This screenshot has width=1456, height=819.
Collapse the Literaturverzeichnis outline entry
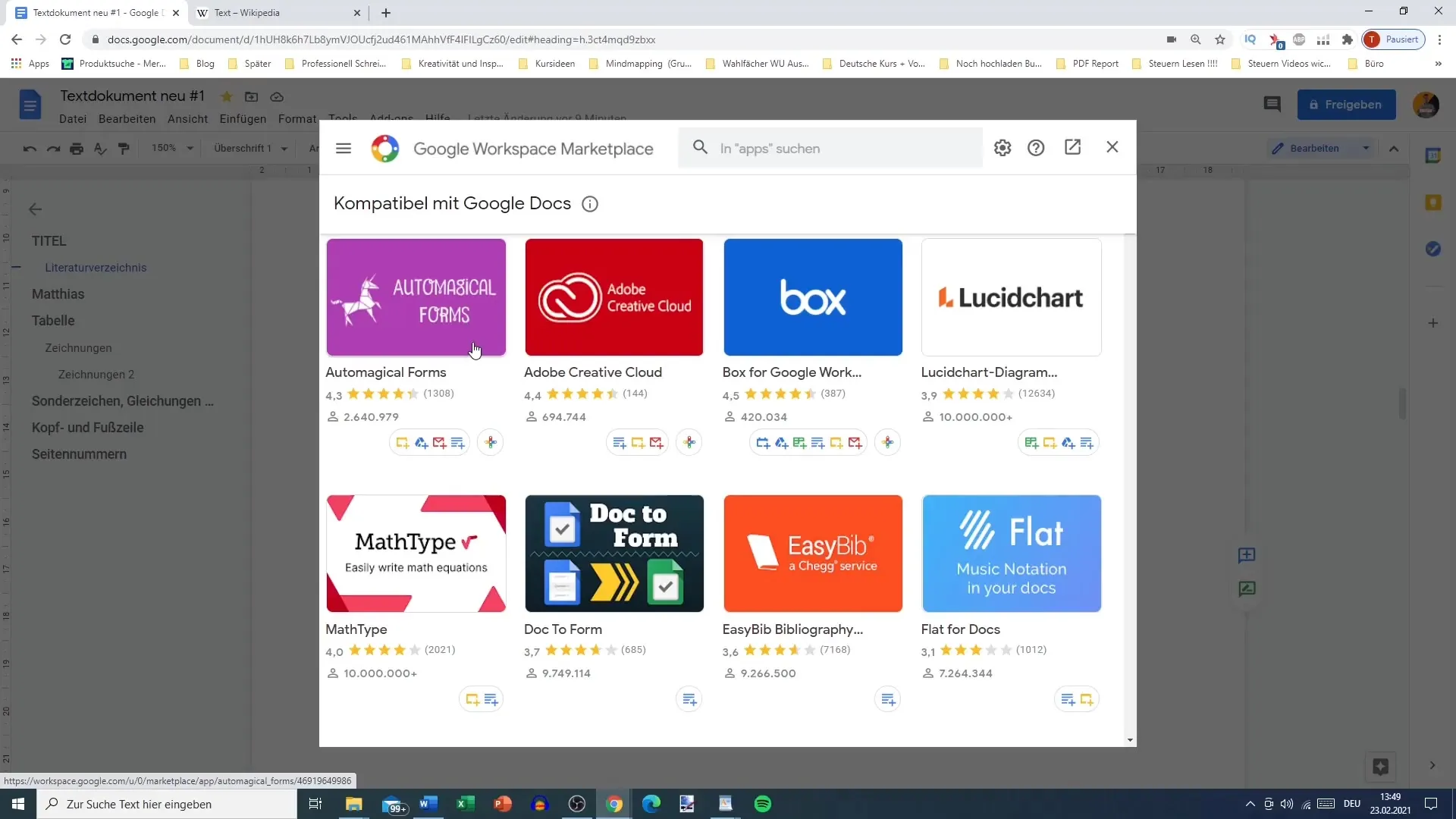point(17,268)
